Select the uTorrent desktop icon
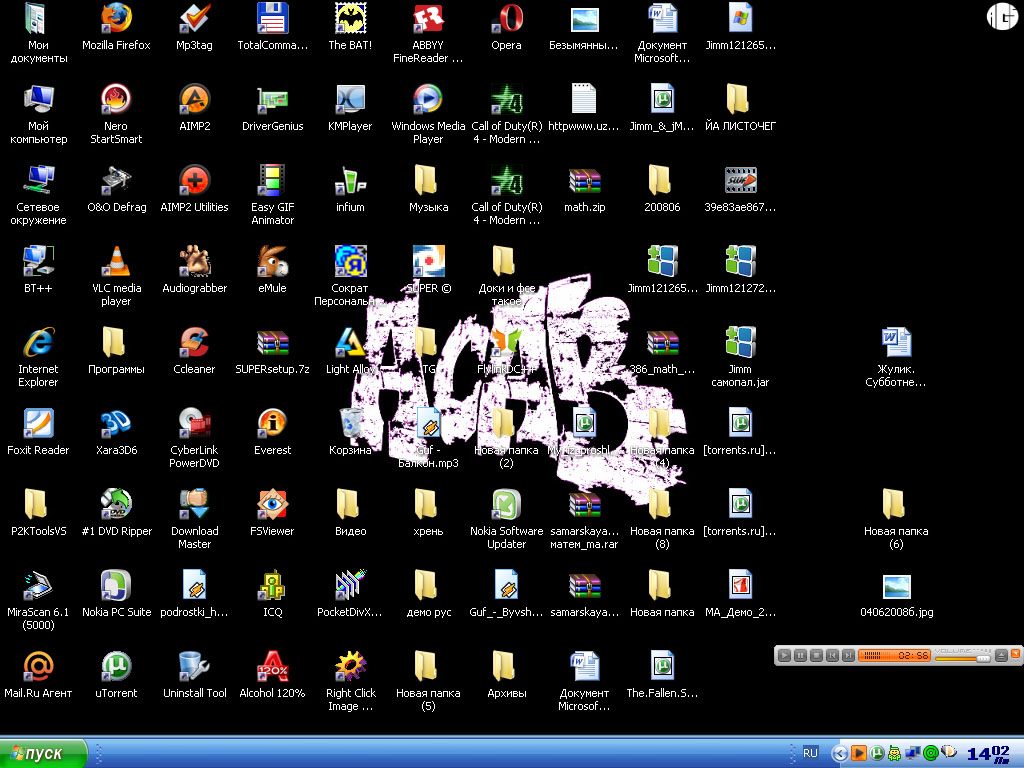The width and height of the screenshot is (1024, 768). pos(116,675)
